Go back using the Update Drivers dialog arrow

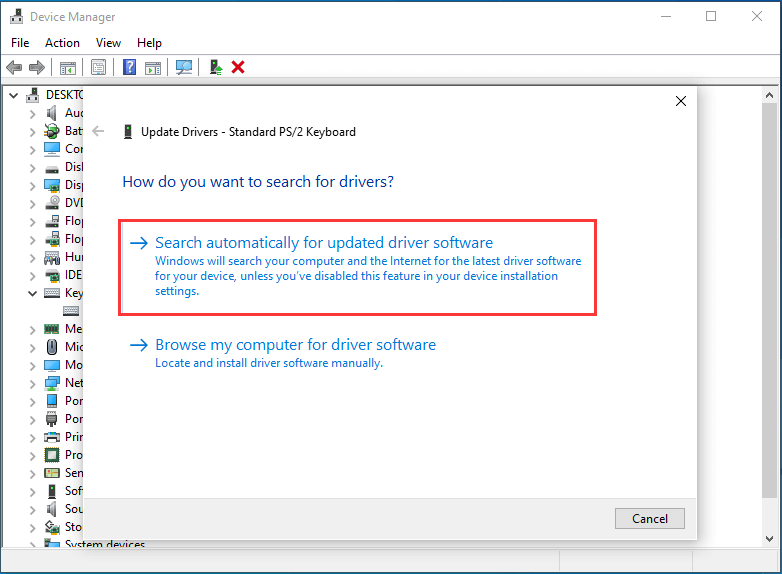[98, 131]
